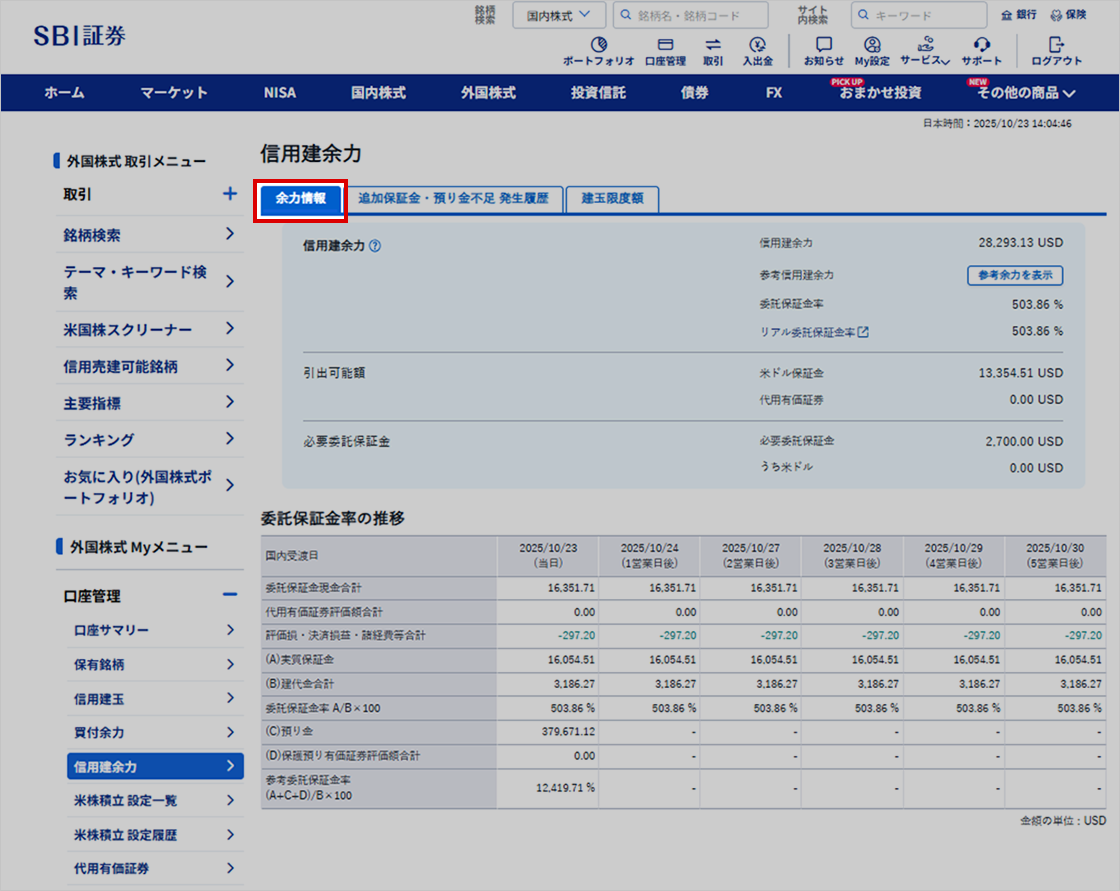Viewport: 1120px width, 891px height.
Task: Open the その他の商品 dropdown menu
Action: tap(1026, 93)
